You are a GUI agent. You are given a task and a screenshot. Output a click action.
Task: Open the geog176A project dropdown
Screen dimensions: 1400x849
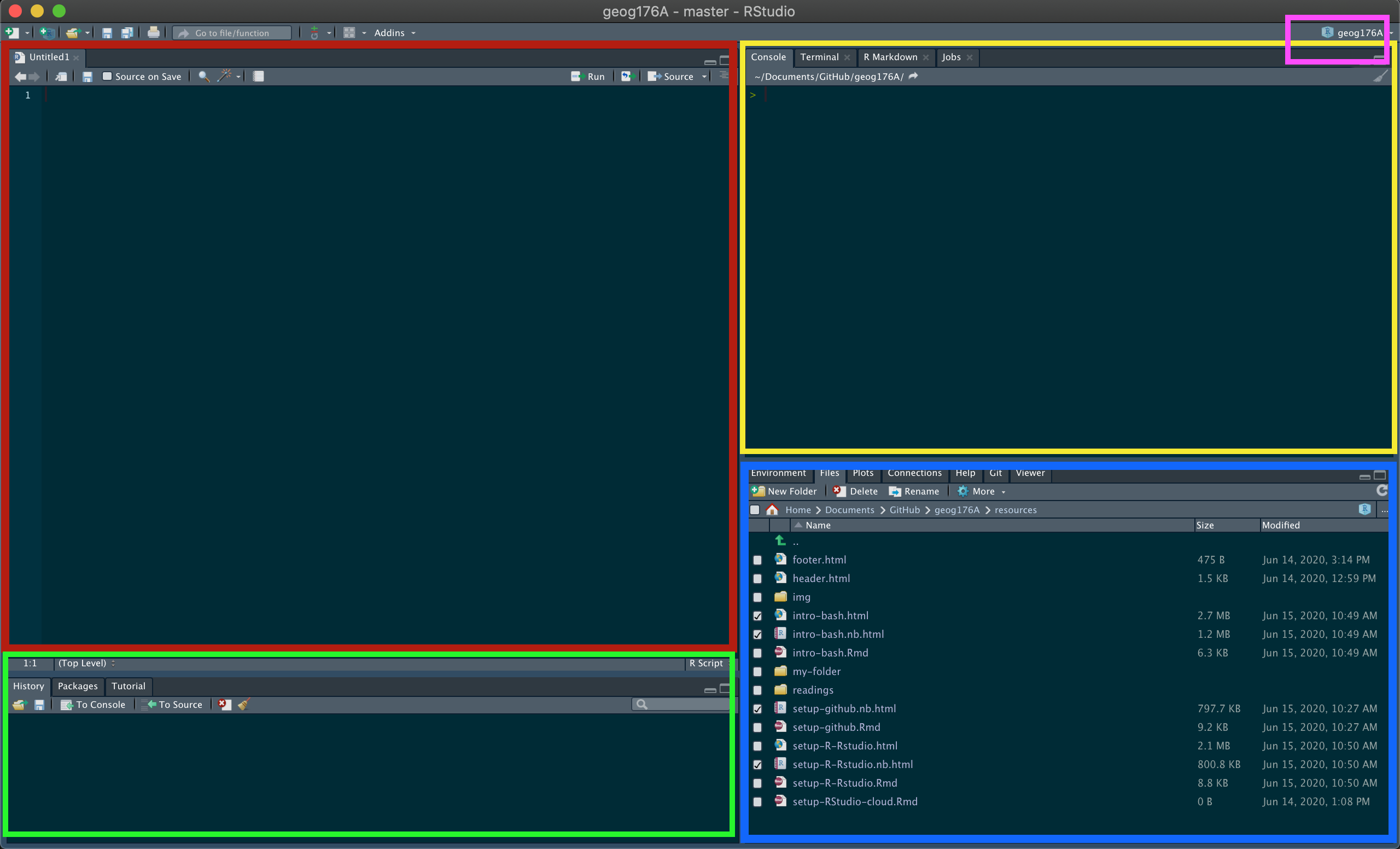point(1358,33)
